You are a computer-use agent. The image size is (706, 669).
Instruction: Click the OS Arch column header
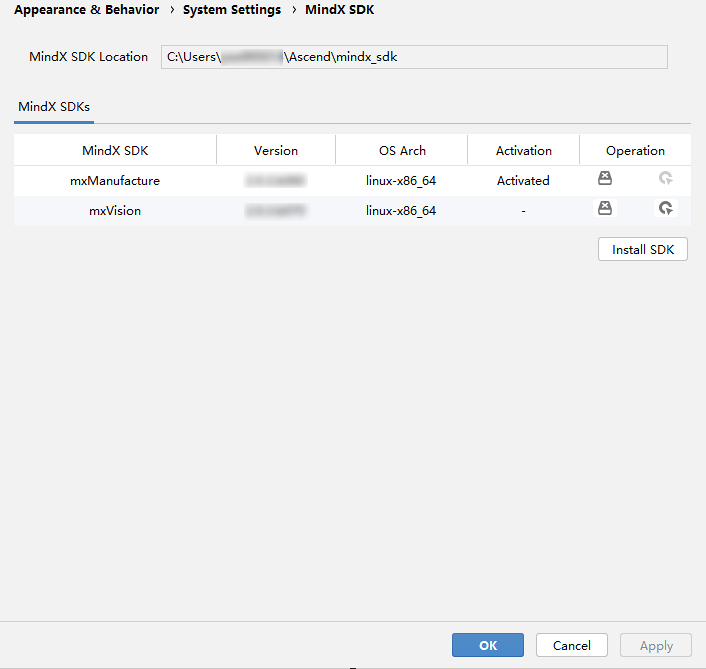402,150
